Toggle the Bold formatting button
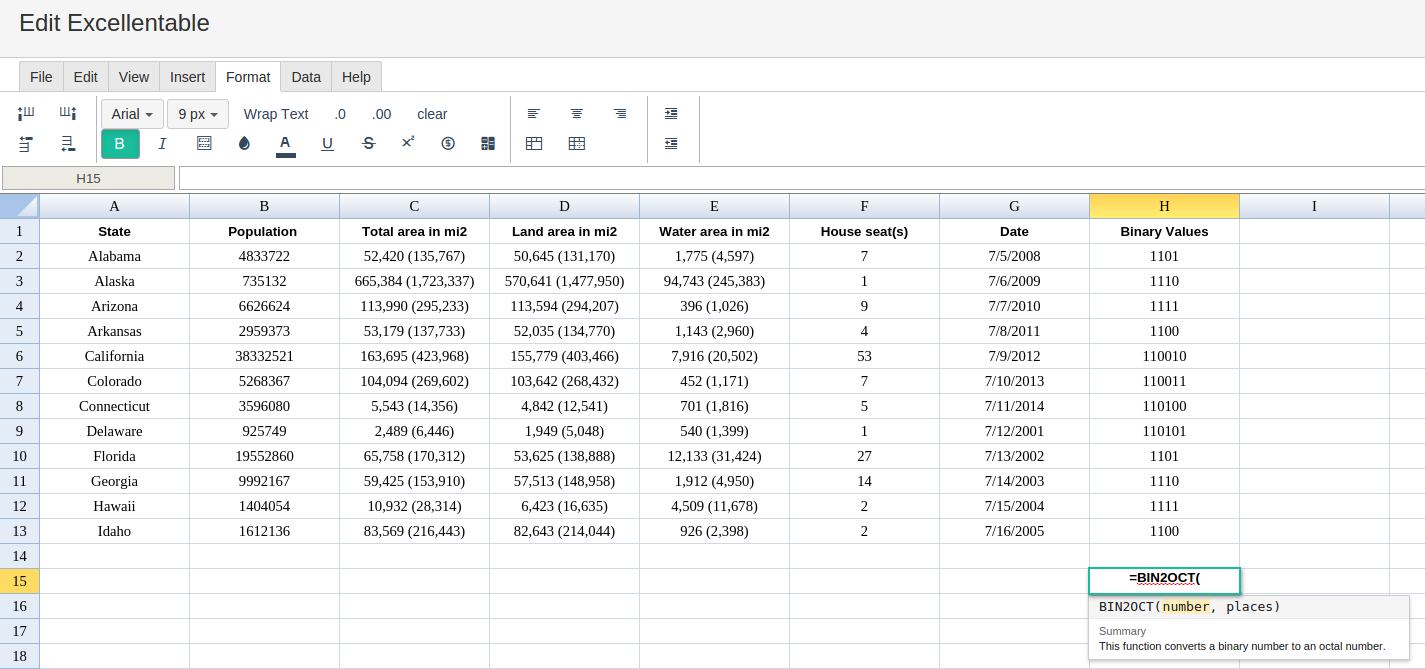This screenshot has width=1425, height=669. 120,144
